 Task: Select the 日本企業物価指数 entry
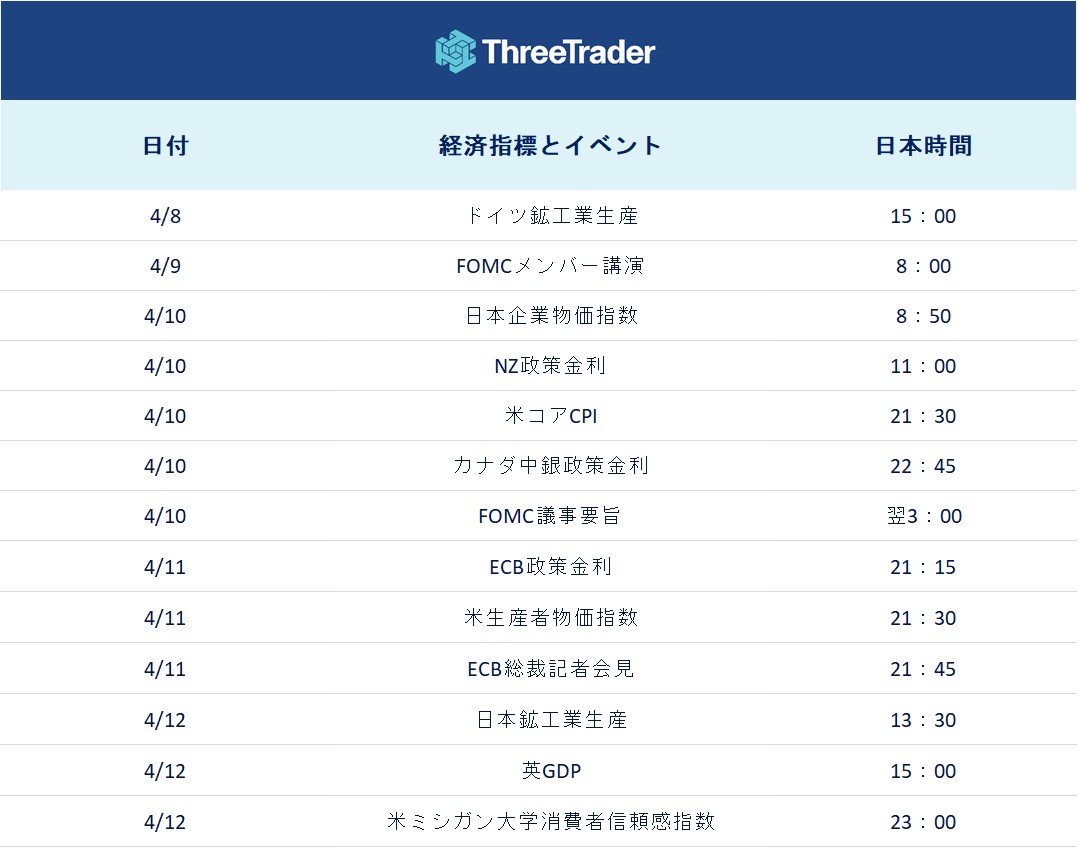pos(551,316)
